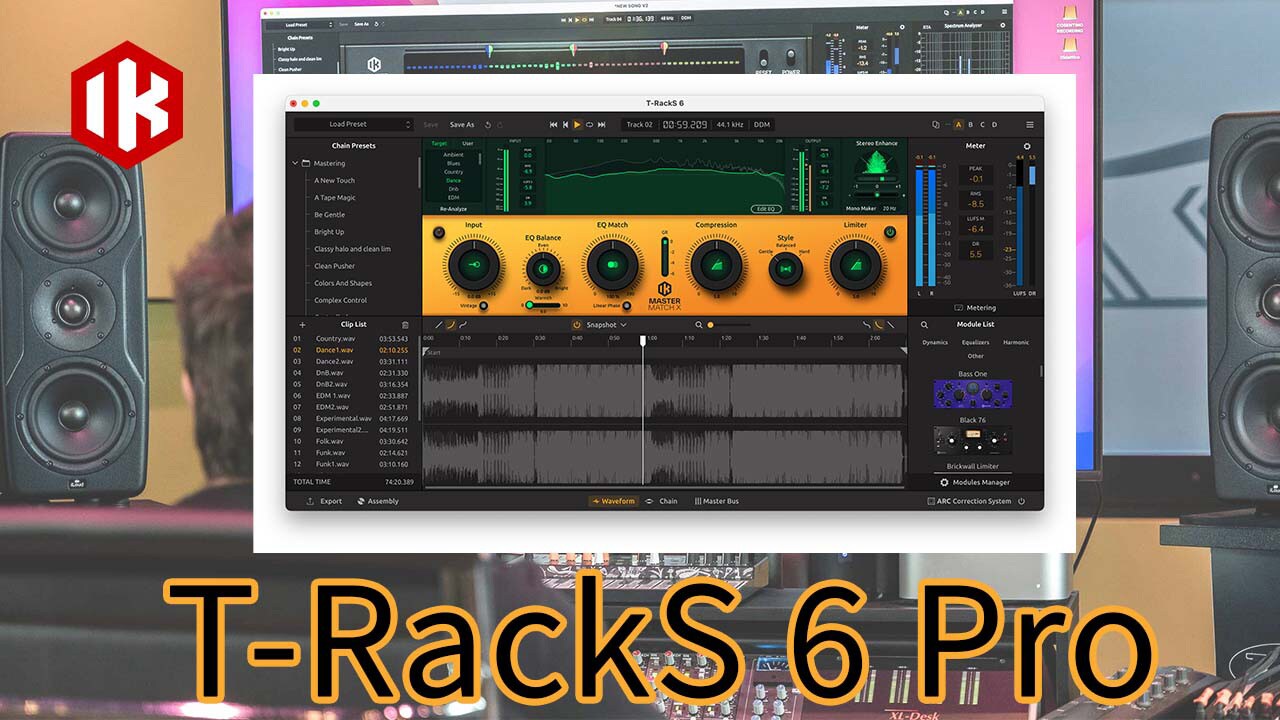The image size is (1280, 720).
Task: Click the Modules Manager button
Action: point(975,482)
